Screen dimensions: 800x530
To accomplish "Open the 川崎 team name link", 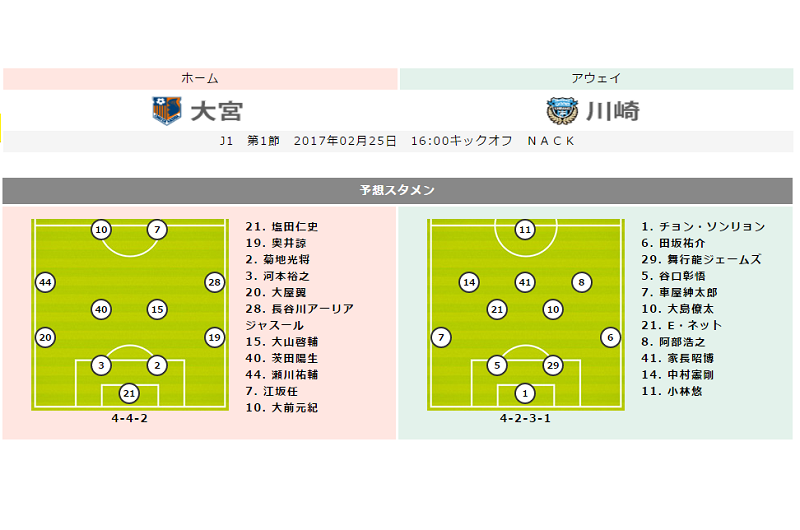I will pos(612,111).
